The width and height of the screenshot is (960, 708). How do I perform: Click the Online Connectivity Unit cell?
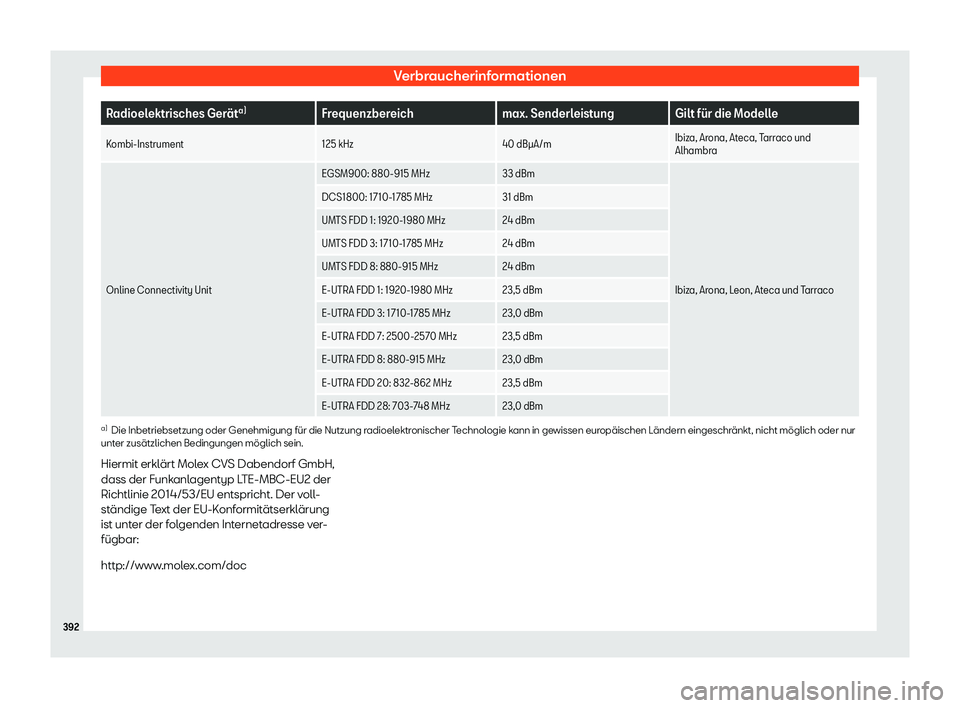208,290
